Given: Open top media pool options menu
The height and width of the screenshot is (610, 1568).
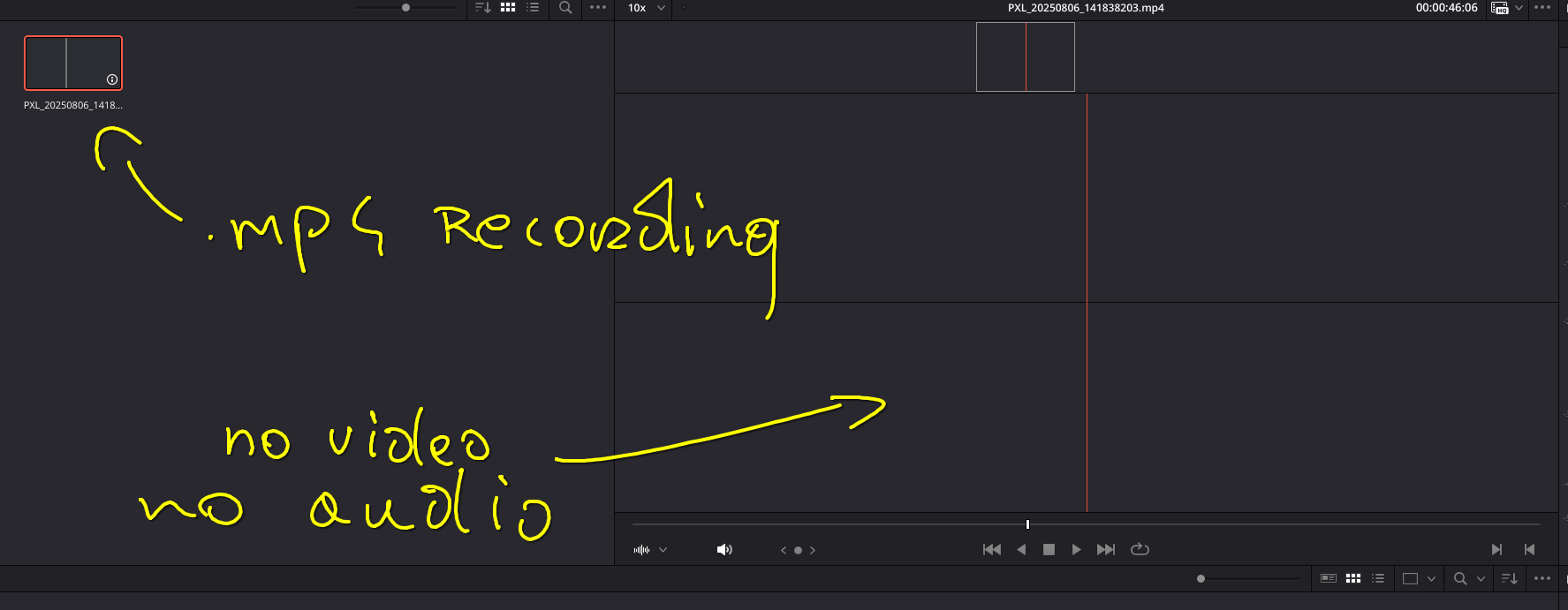Looking at the screenshot, I should point(598,7).
